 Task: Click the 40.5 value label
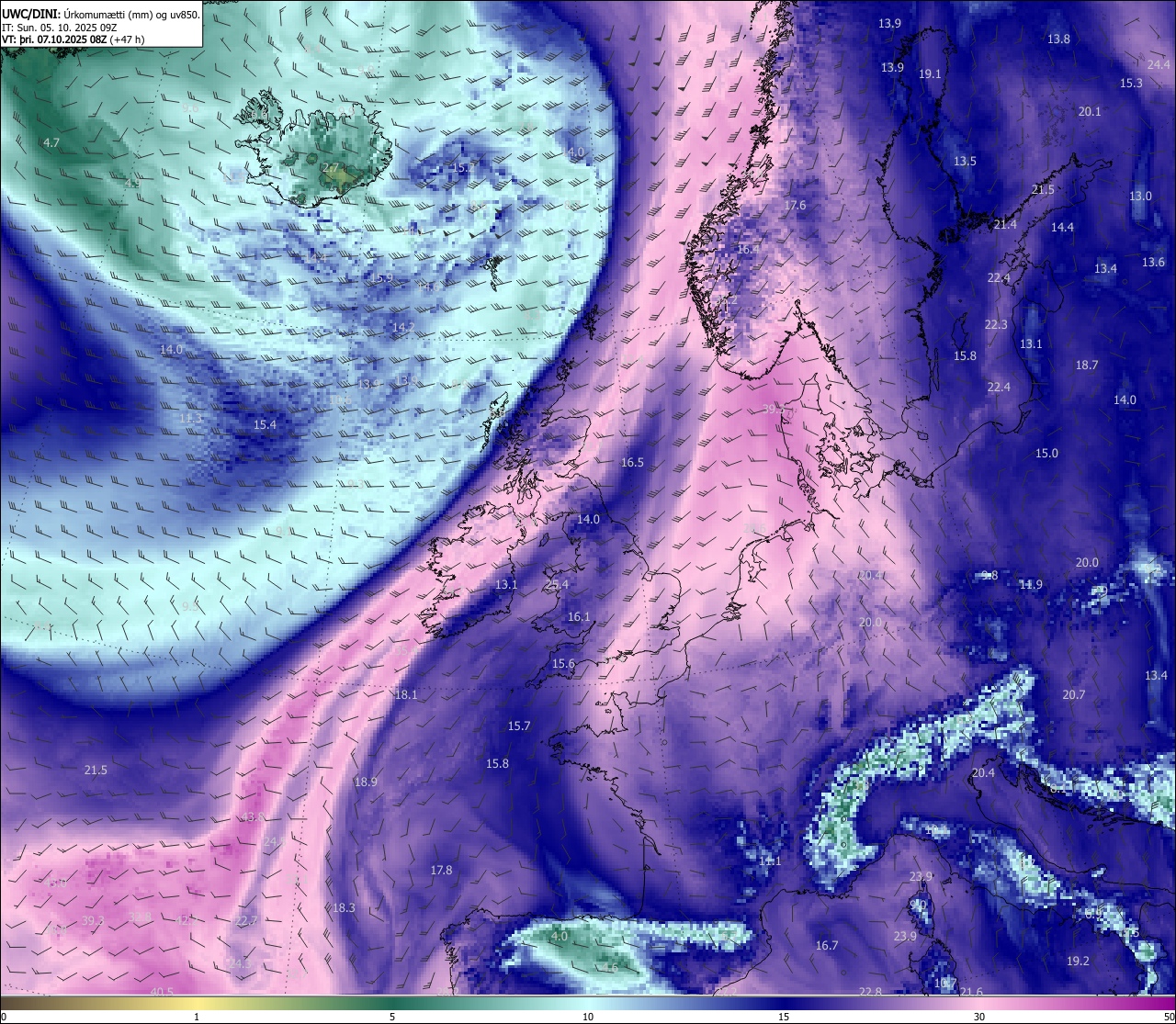162,992
